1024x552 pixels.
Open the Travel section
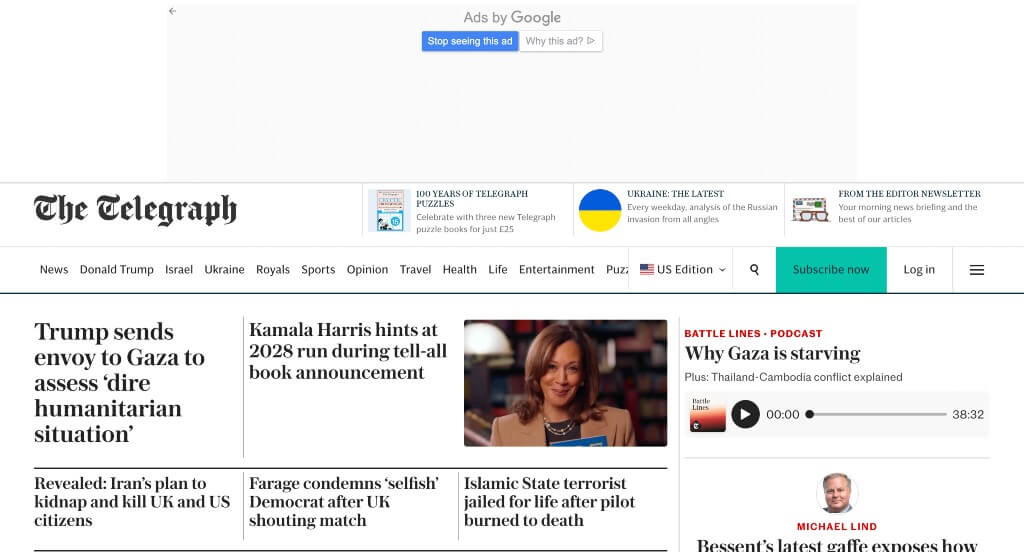pyautogui.click(x=415, y=269)
